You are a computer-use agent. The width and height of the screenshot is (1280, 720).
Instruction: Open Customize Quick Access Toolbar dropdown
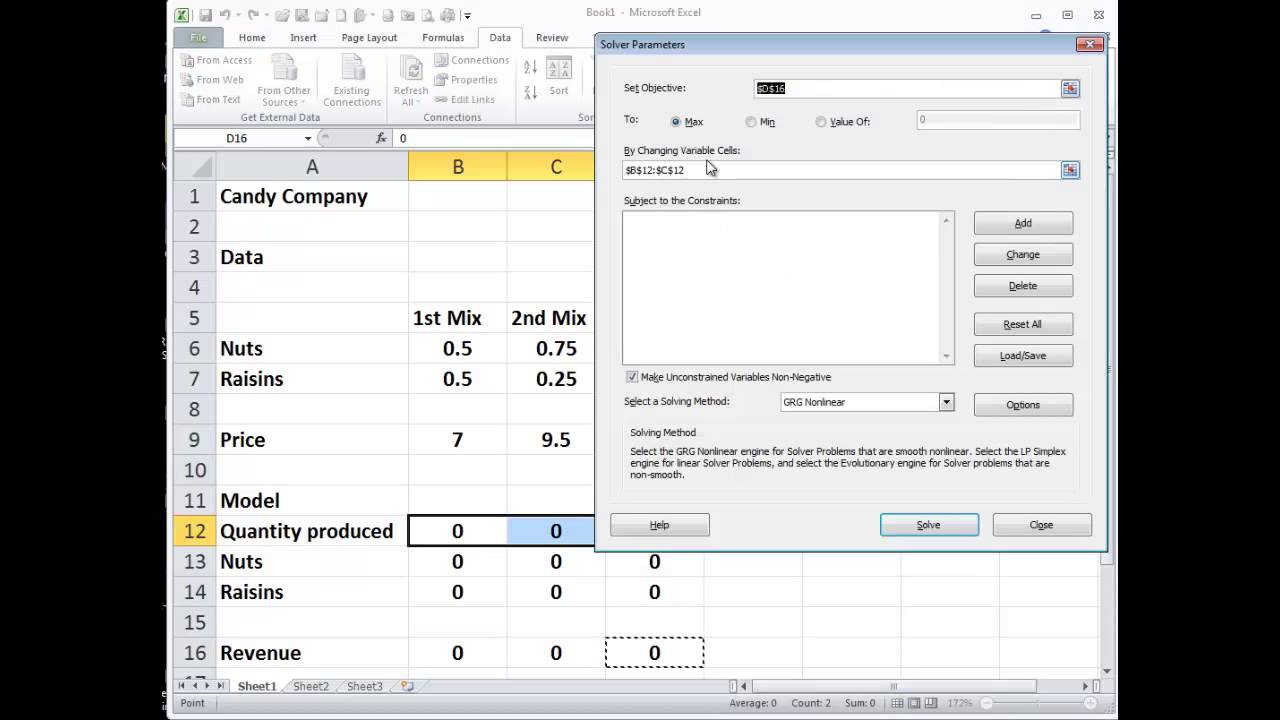point(467,16)
